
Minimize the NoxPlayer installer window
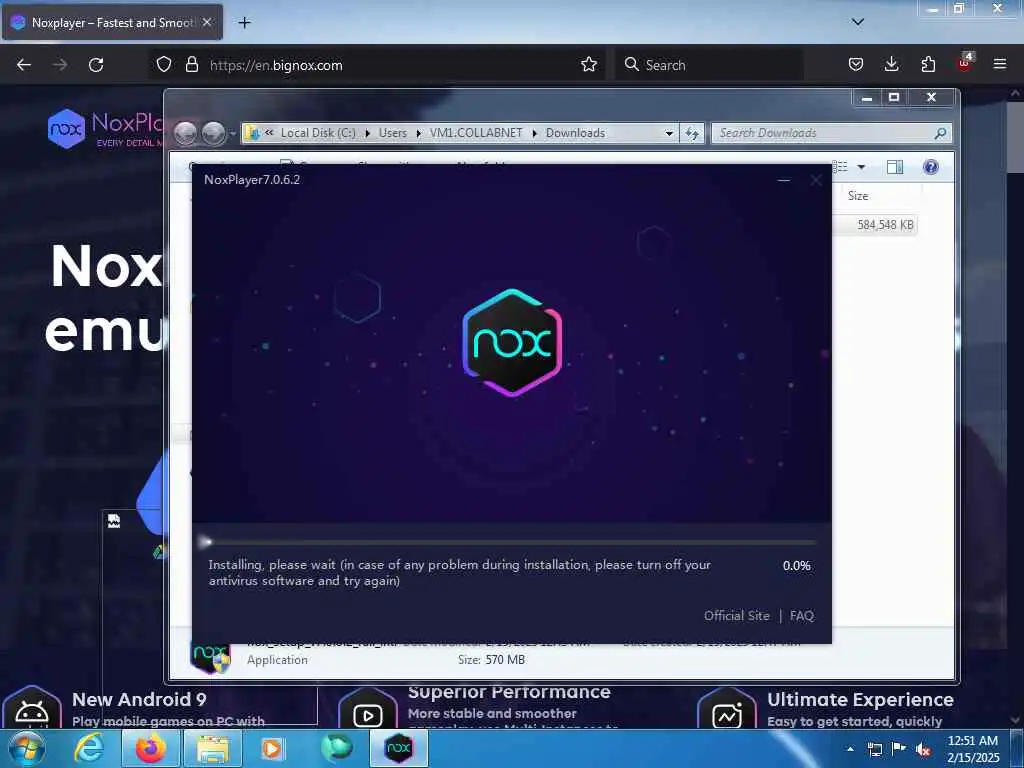pos(784,180)
